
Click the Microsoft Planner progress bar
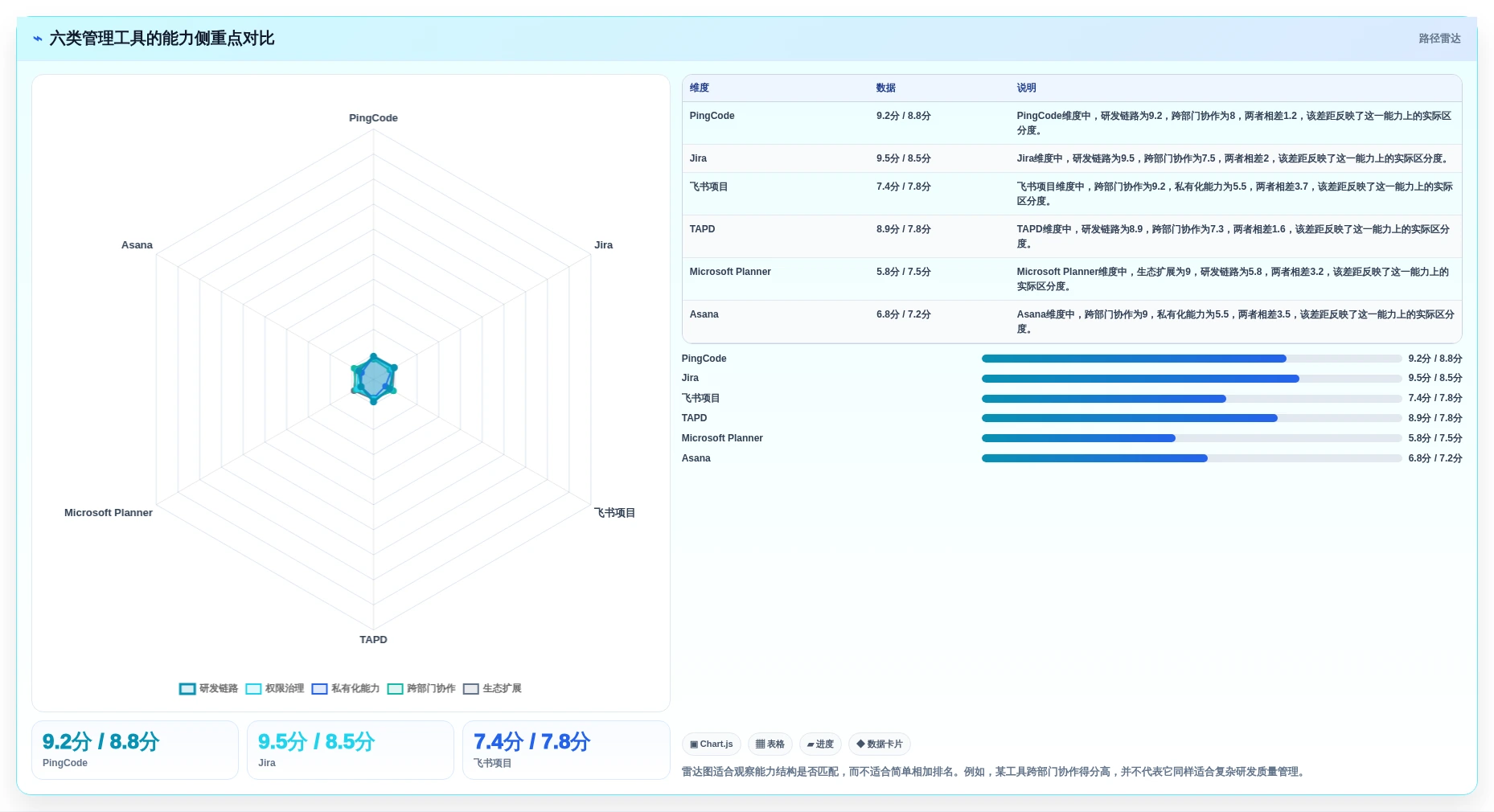[1192, 438]
